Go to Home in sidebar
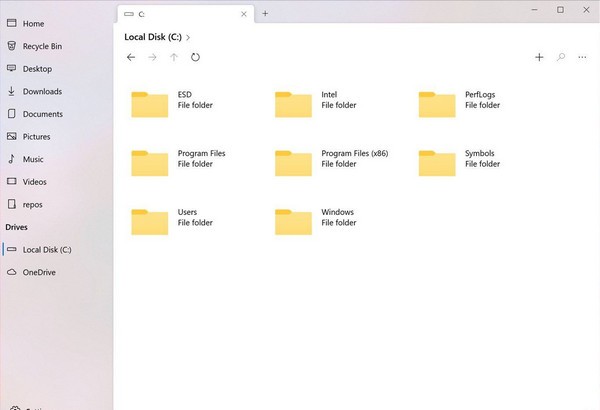 tap(33, 23)
